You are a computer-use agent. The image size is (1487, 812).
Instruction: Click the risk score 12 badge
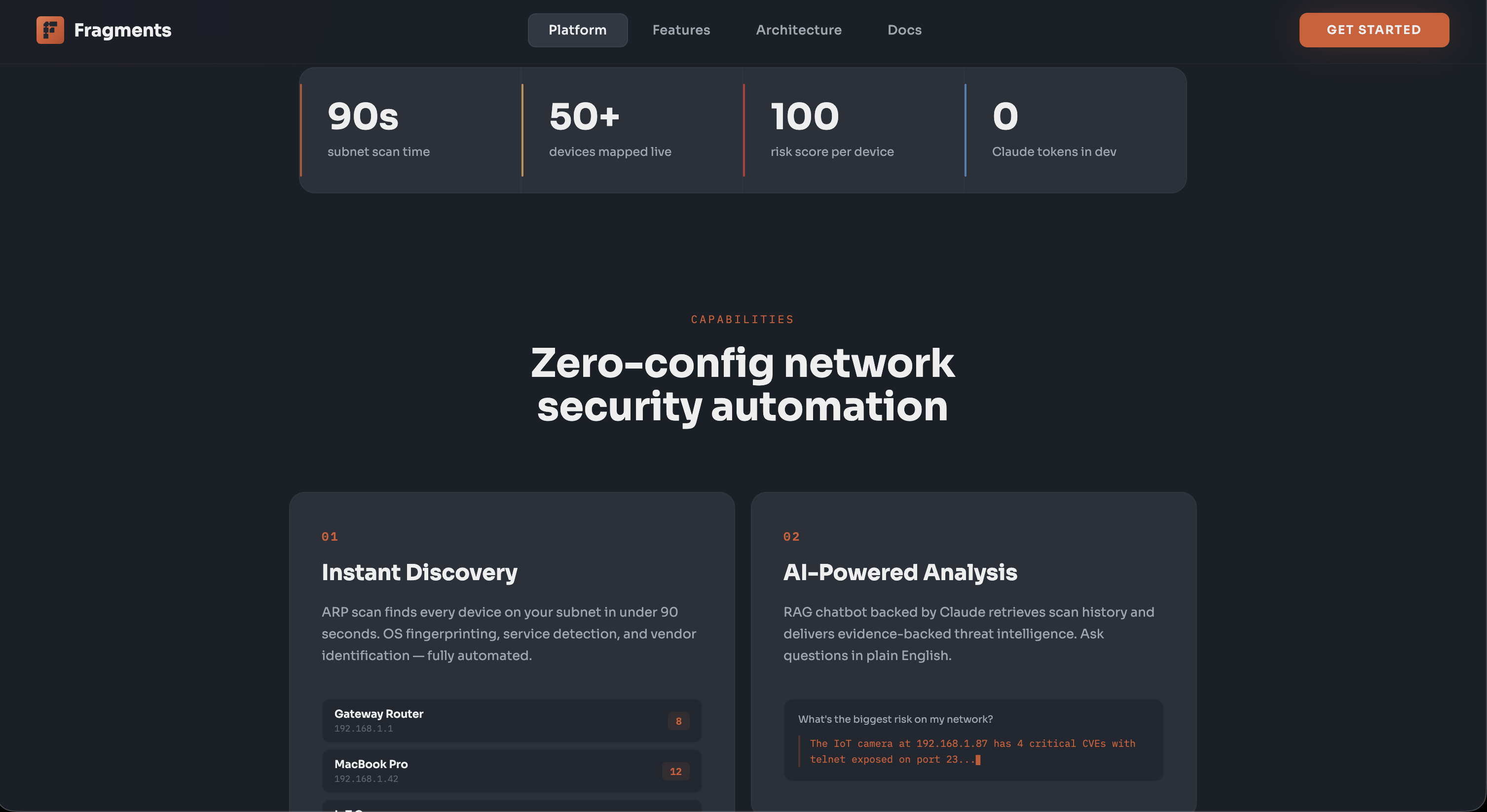click(x=675, y=772)
